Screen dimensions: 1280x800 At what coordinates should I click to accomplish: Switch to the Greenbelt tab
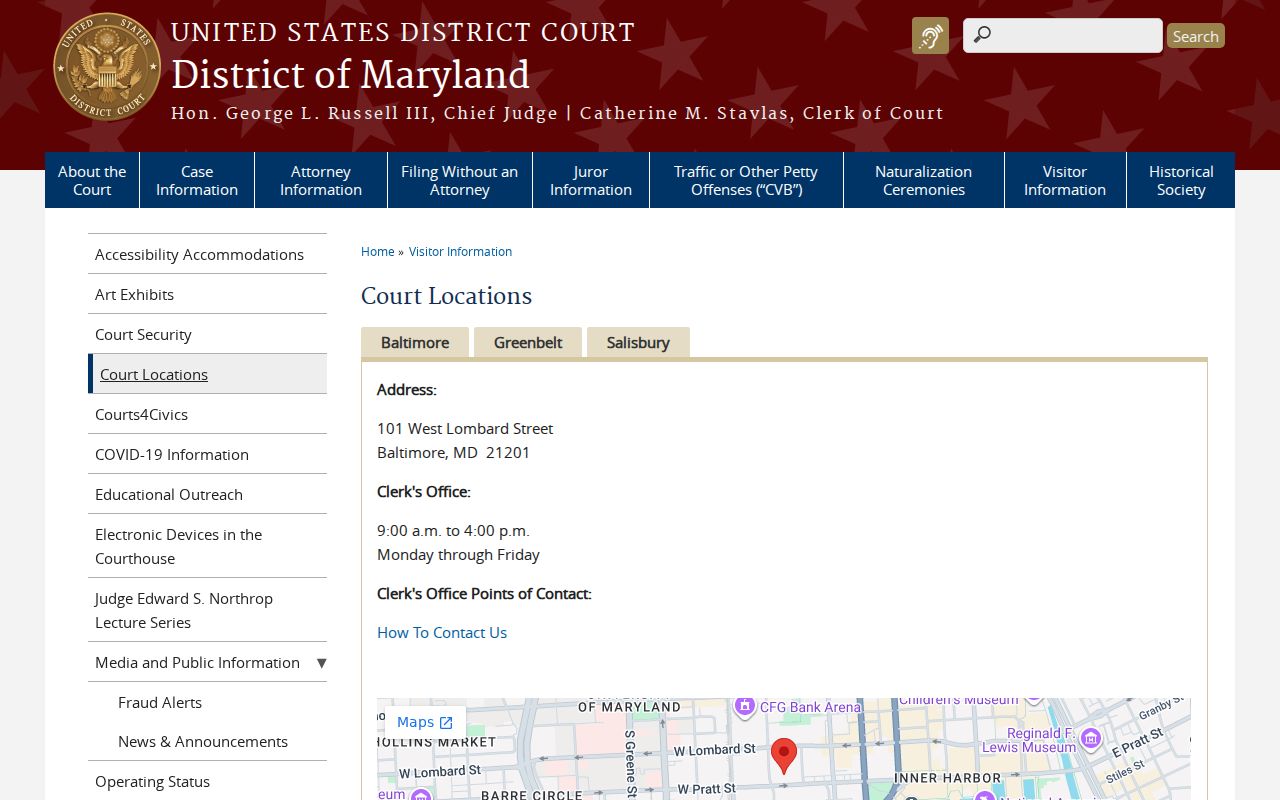(x=528, y=342)
